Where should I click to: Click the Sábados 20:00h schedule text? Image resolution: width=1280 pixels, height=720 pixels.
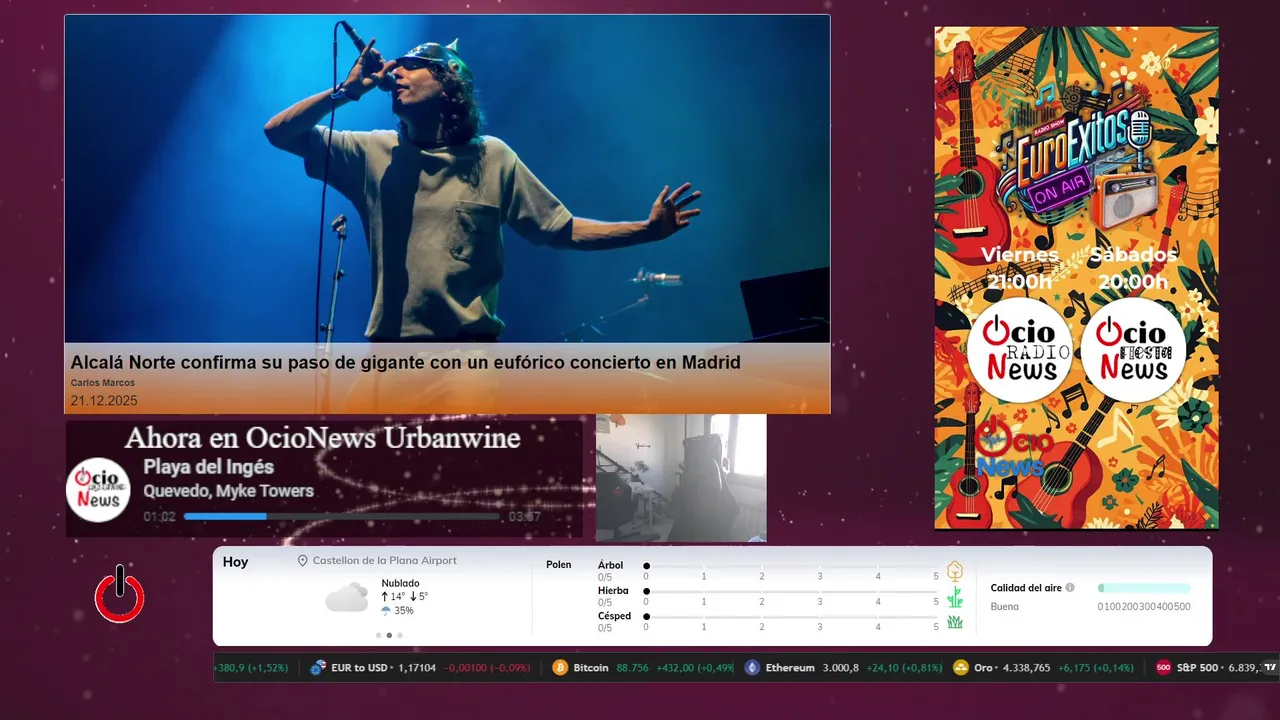1133,267
